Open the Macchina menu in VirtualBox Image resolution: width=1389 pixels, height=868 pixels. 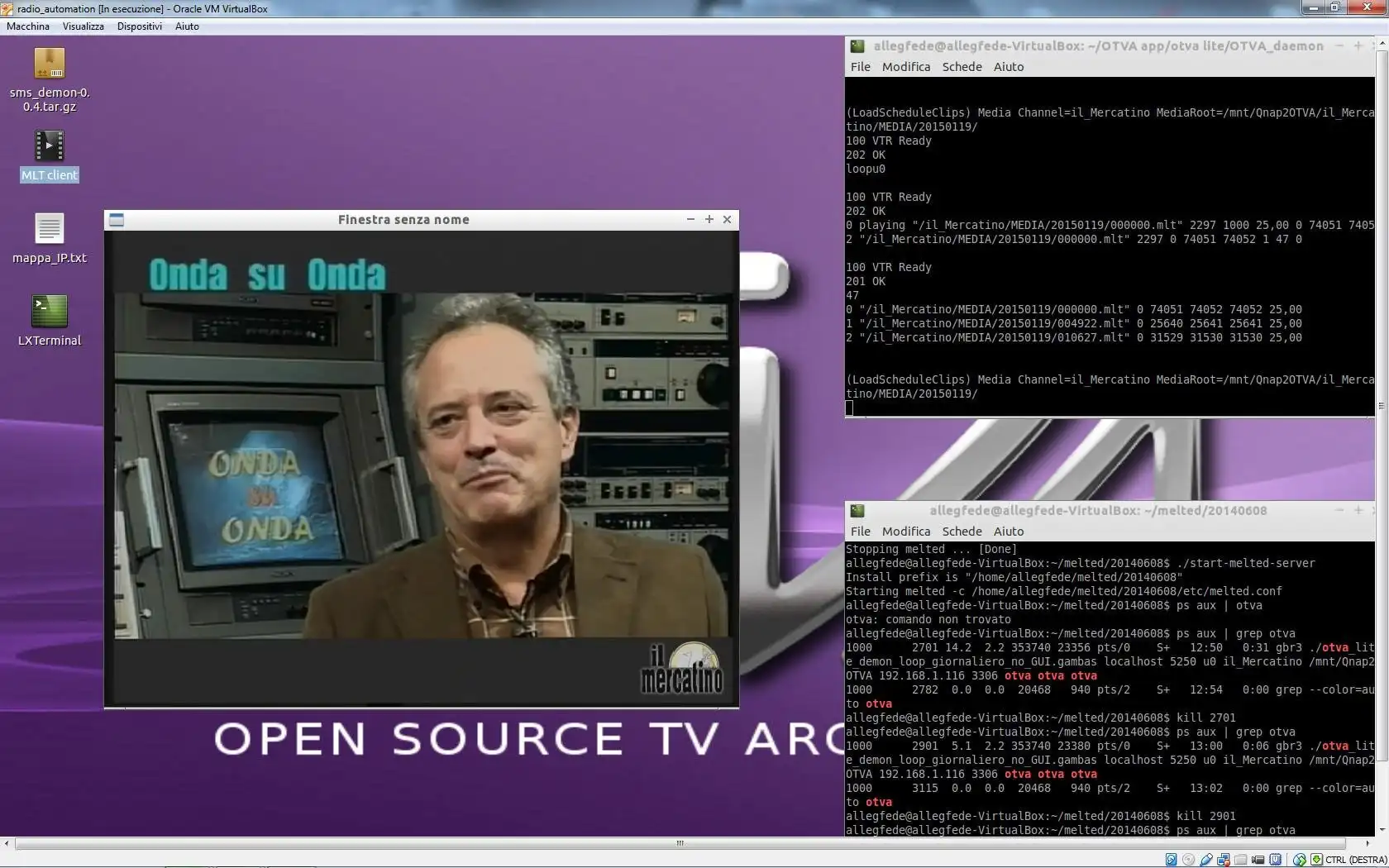(x=28, y=26)
